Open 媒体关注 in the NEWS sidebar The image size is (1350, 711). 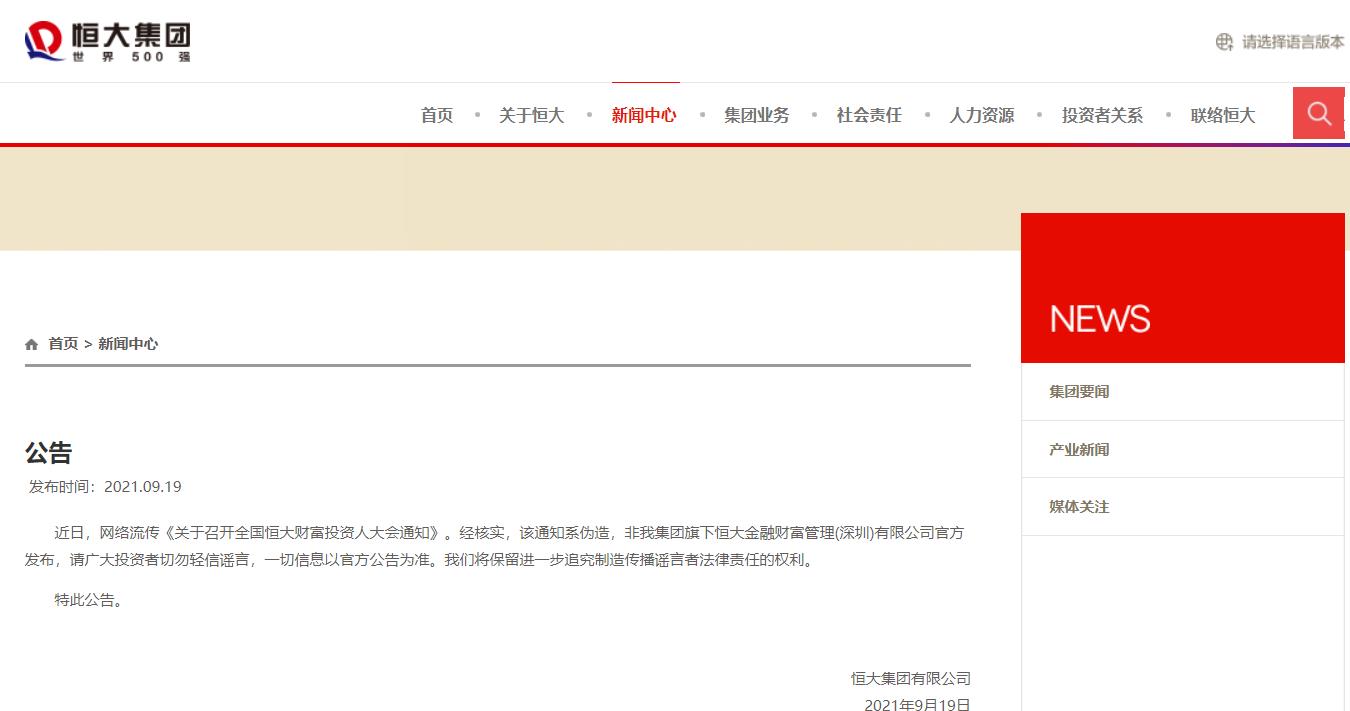(x=1182, y=506)
